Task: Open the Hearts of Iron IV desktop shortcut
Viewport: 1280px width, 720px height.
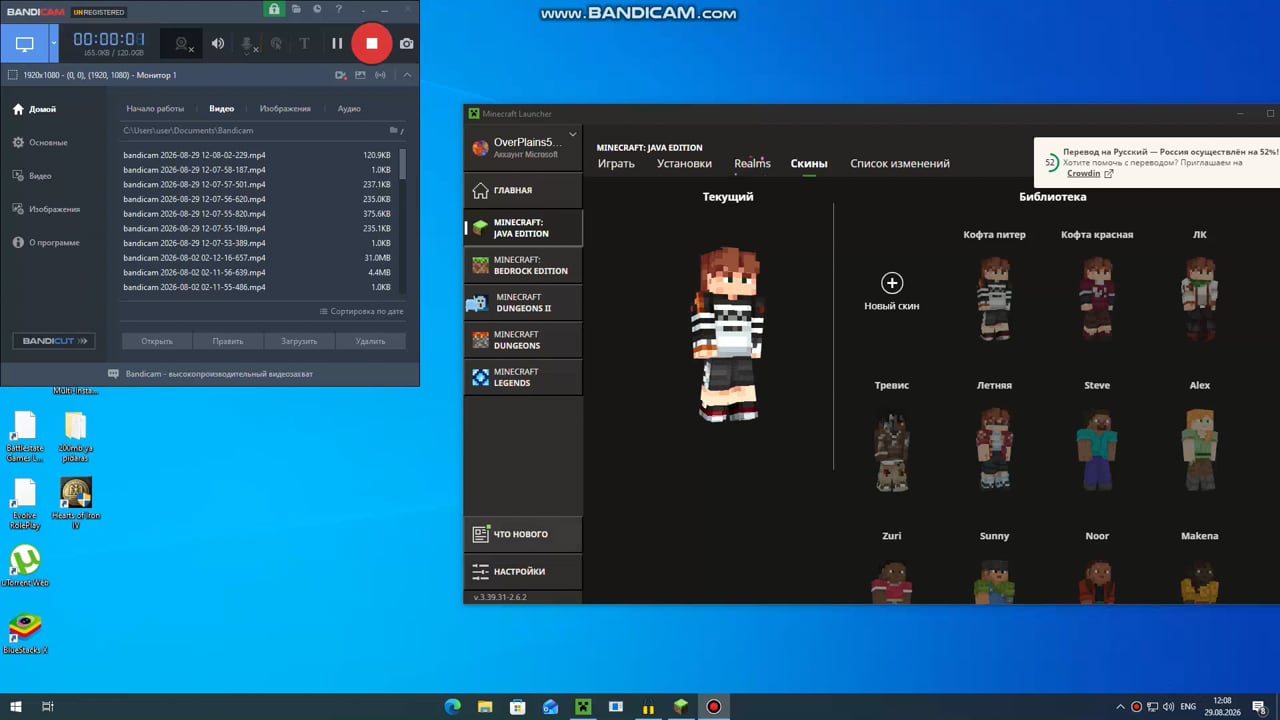Action: pyautogui.click(x=76, y=503)
